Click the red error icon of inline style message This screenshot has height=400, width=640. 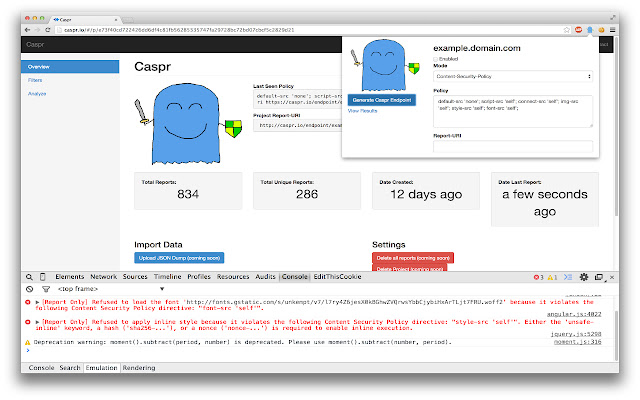[x=28, y=322]
